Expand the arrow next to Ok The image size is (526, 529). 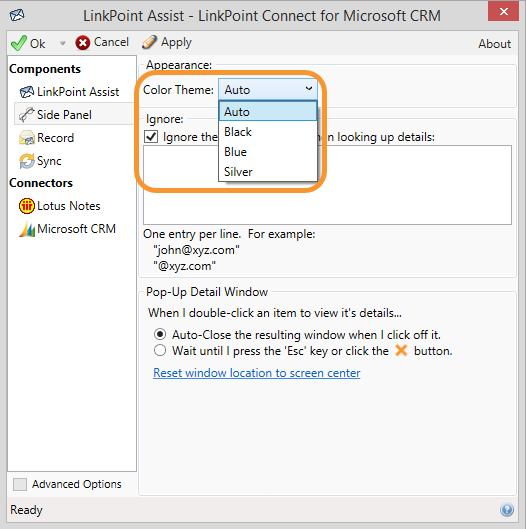(62, 43)
